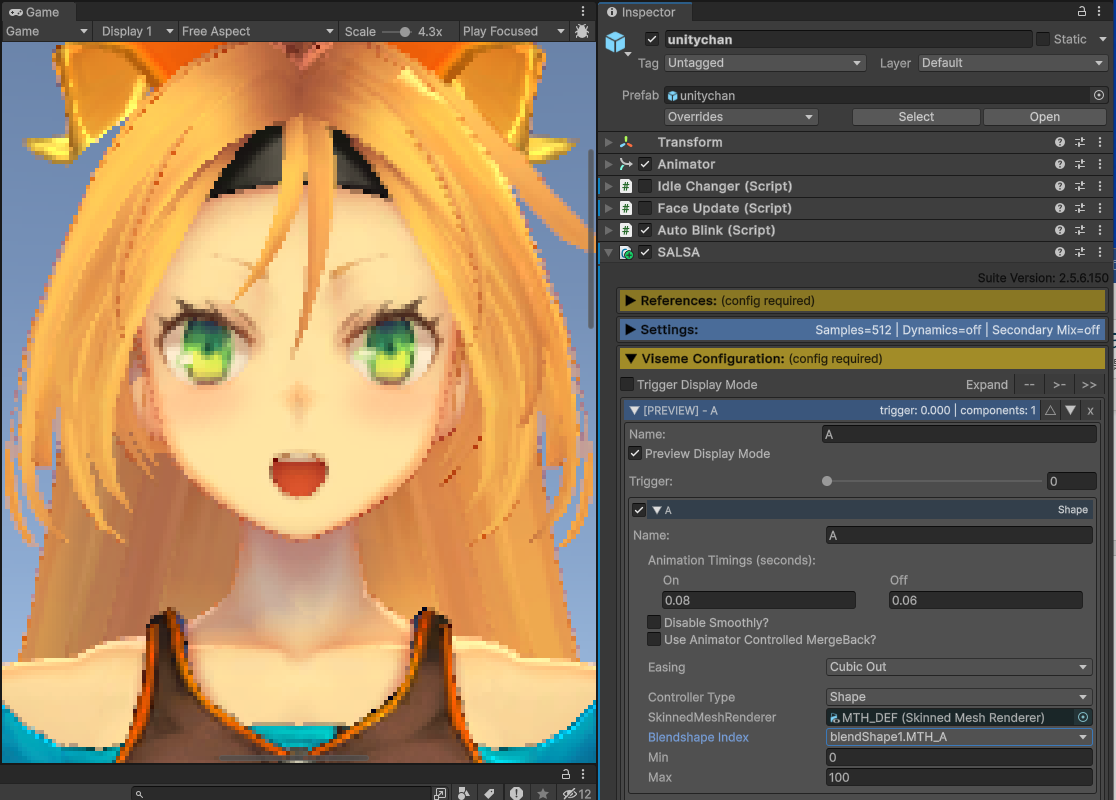Click the search-by-label tag icon

click(x=490, y=793)
